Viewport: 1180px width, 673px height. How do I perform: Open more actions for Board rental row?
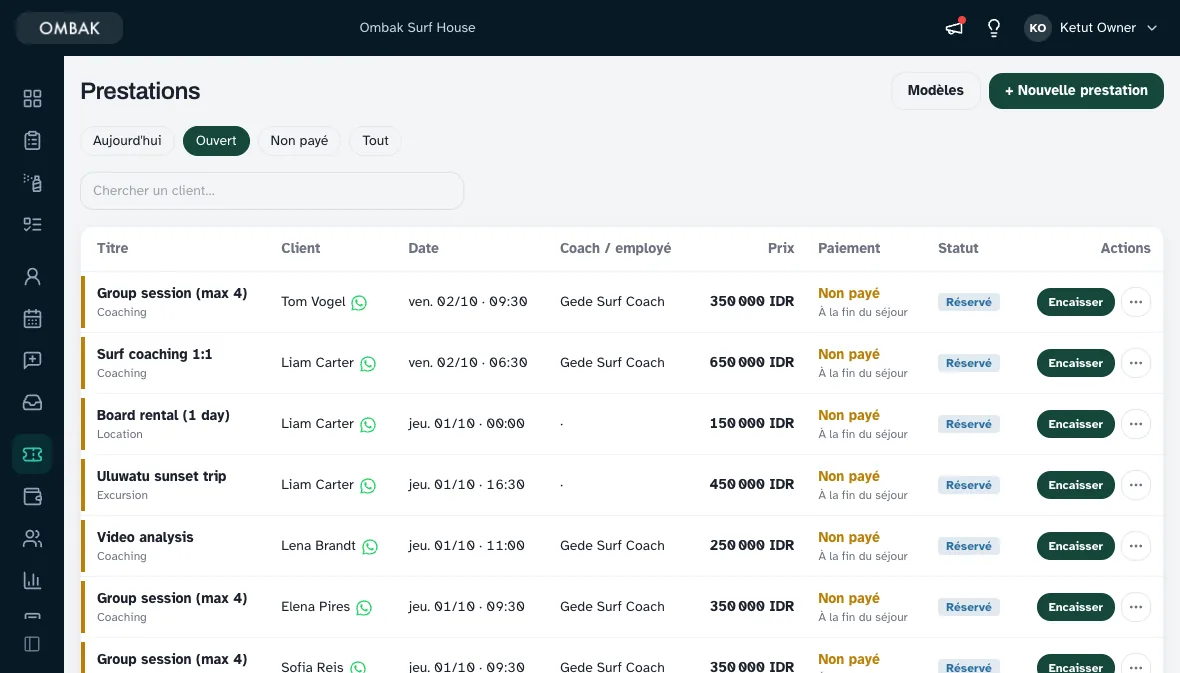(1136, 424)
